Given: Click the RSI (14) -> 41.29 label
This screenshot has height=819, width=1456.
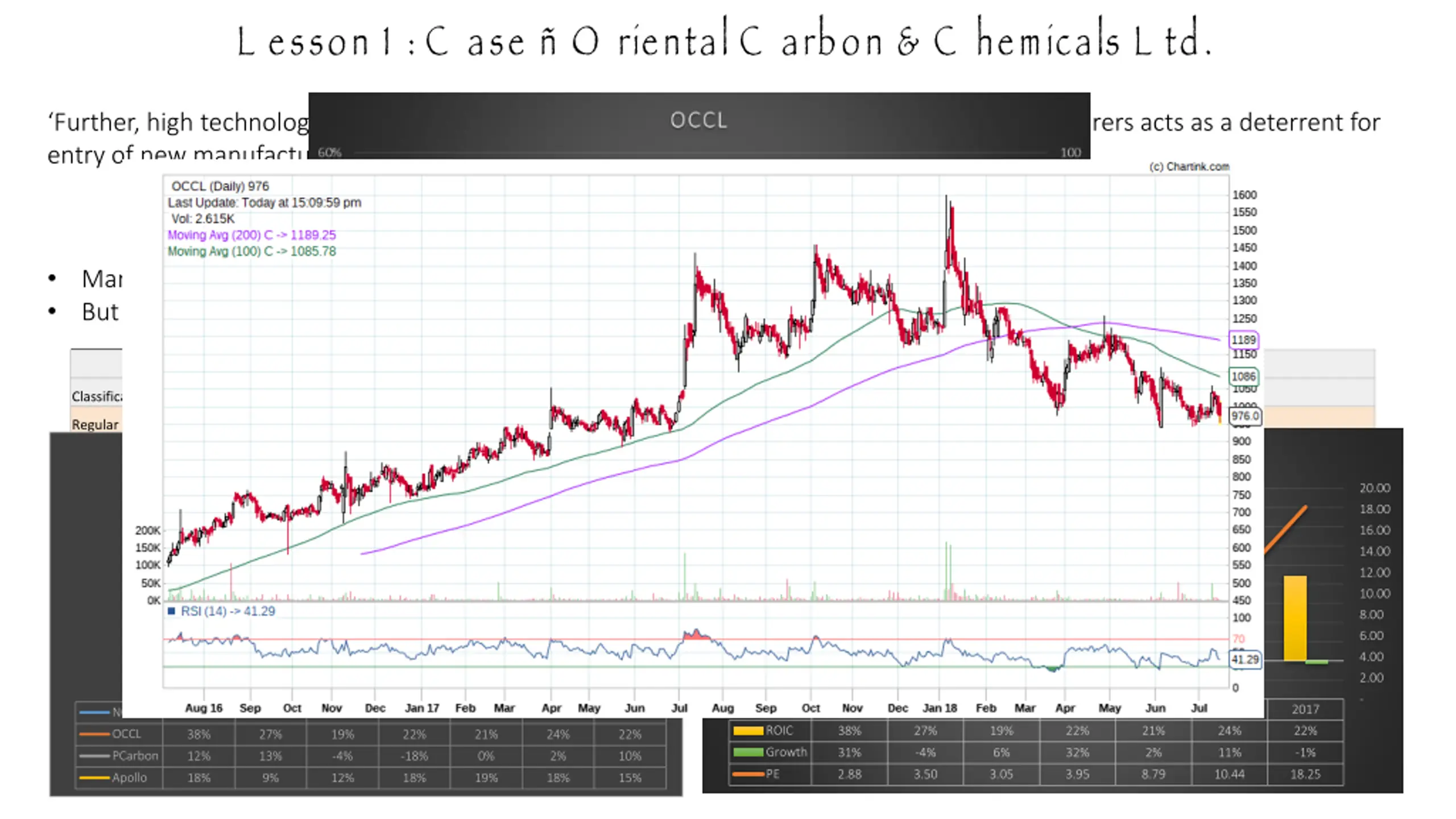Looking at the screenshot, I should (x=227, y=611).
